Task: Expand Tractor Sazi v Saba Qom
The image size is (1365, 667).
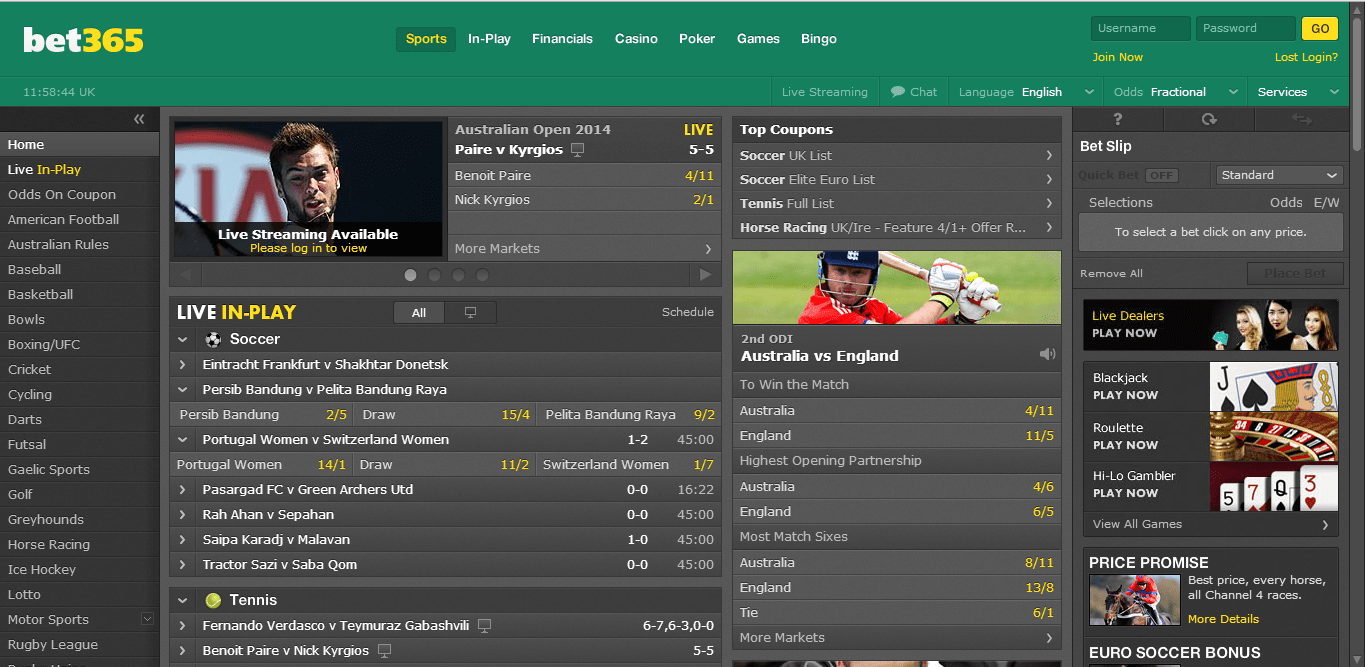Action: (x=183, y=565)
